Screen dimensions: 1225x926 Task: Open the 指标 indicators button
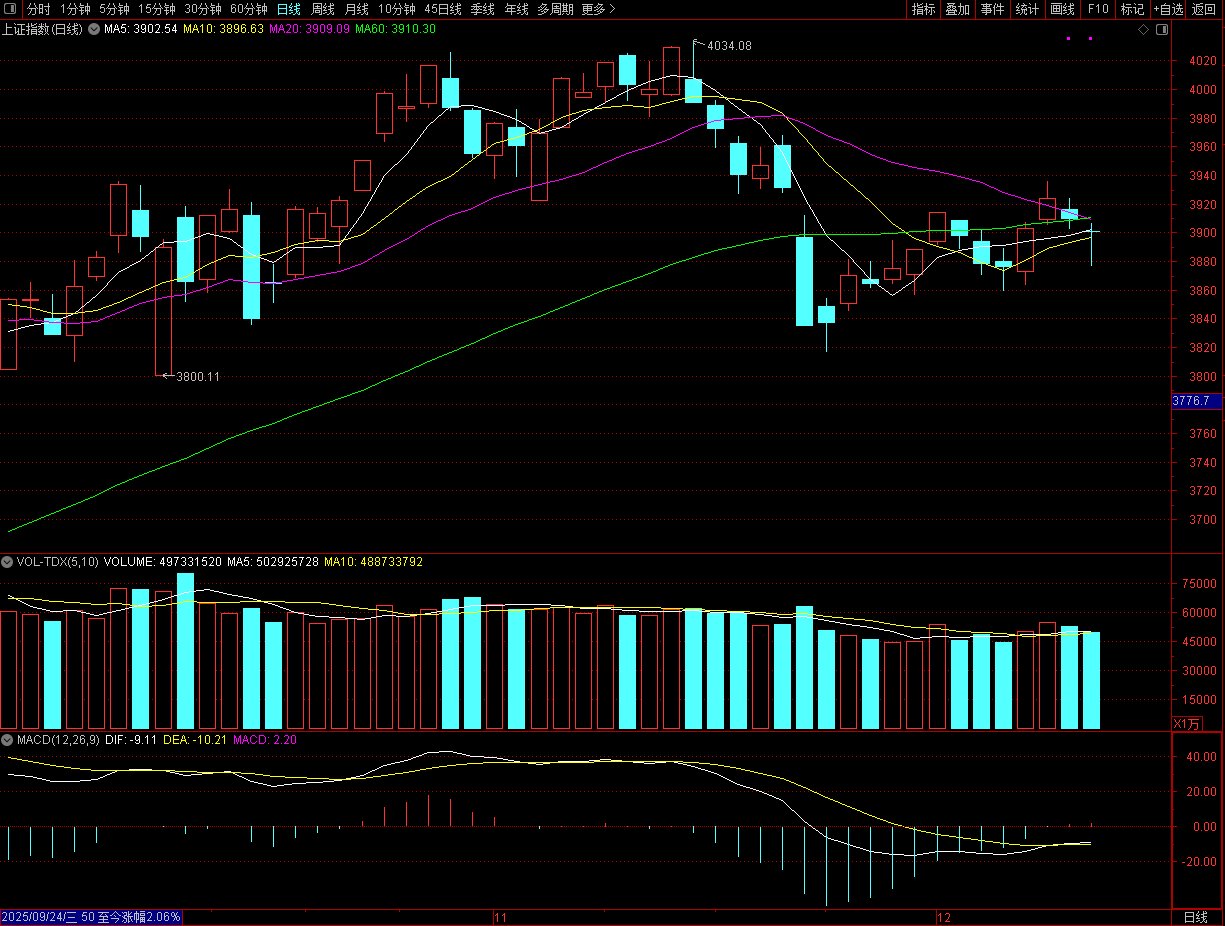click(x=923, y=9)
